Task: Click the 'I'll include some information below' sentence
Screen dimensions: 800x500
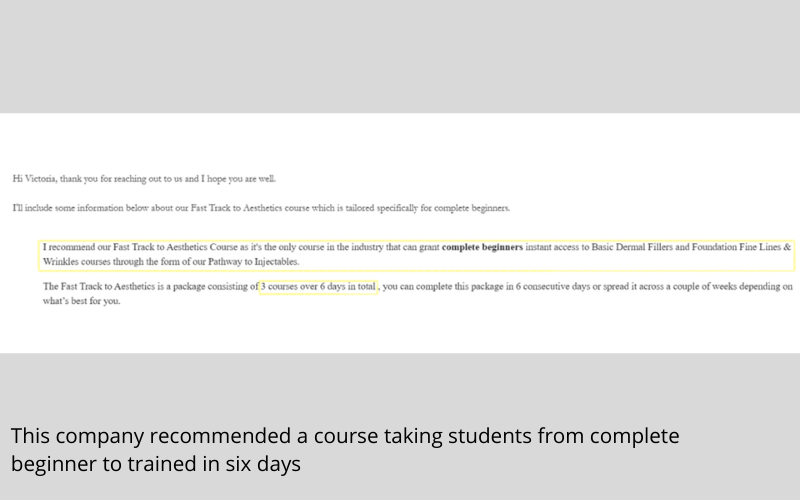Action: pos(261,208)
